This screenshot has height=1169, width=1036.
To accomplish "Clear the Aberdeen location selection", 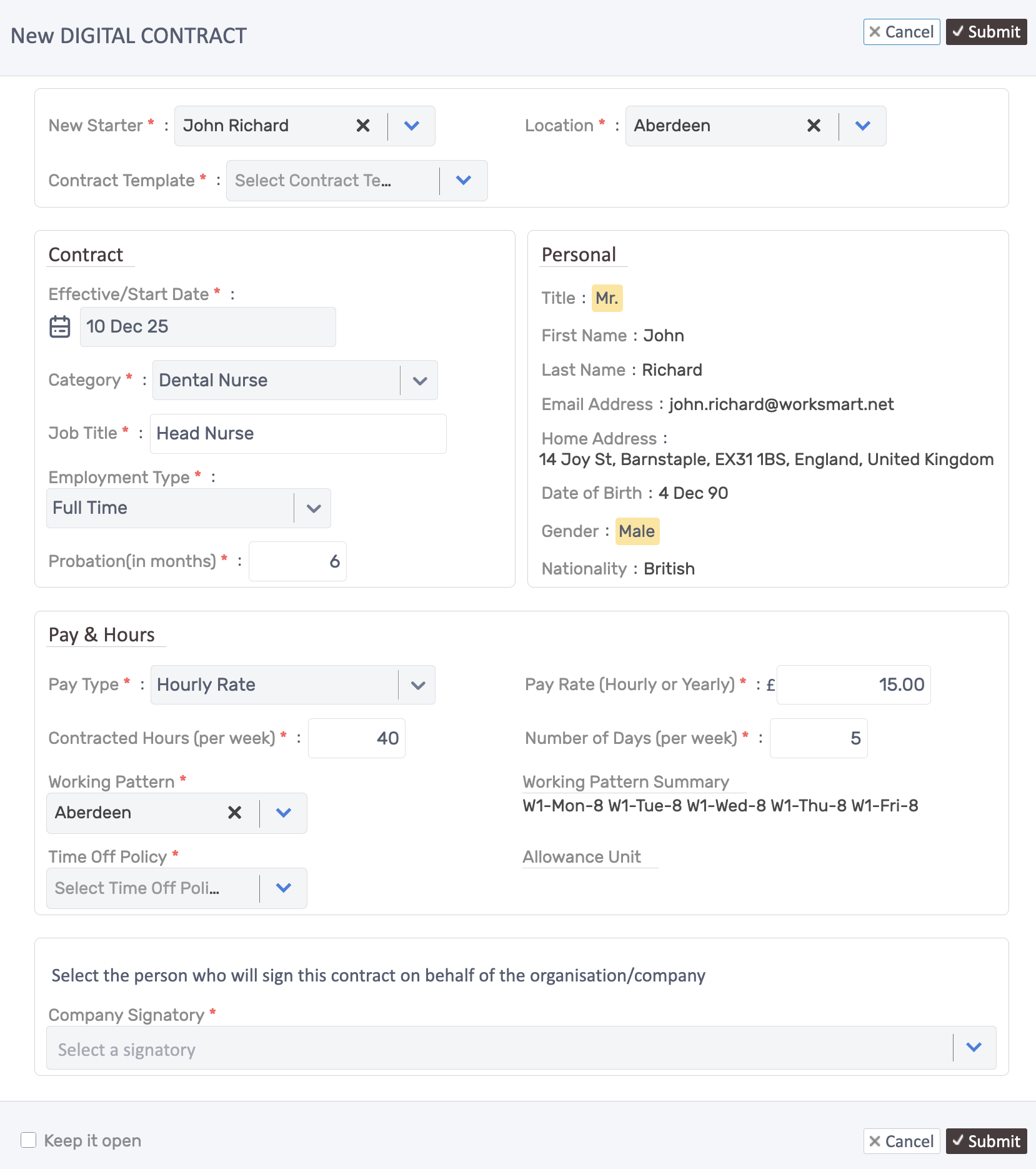I will pos(813,126).
